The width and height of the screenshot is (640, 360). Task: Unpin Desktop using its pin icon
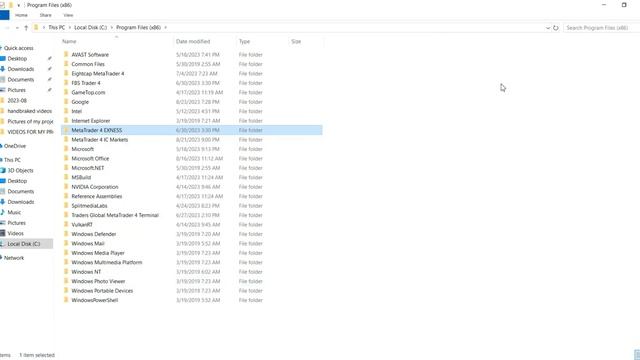tap(49, 58)
